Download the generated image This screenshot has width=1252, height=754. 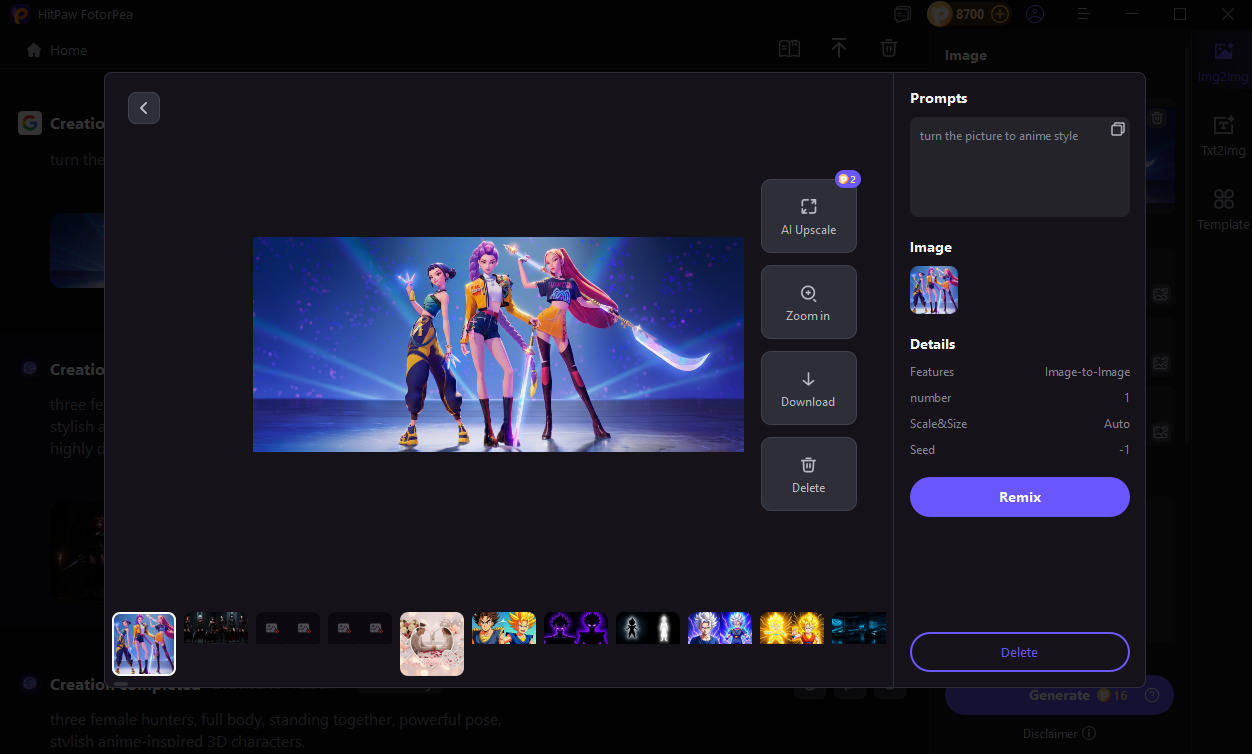808,388
